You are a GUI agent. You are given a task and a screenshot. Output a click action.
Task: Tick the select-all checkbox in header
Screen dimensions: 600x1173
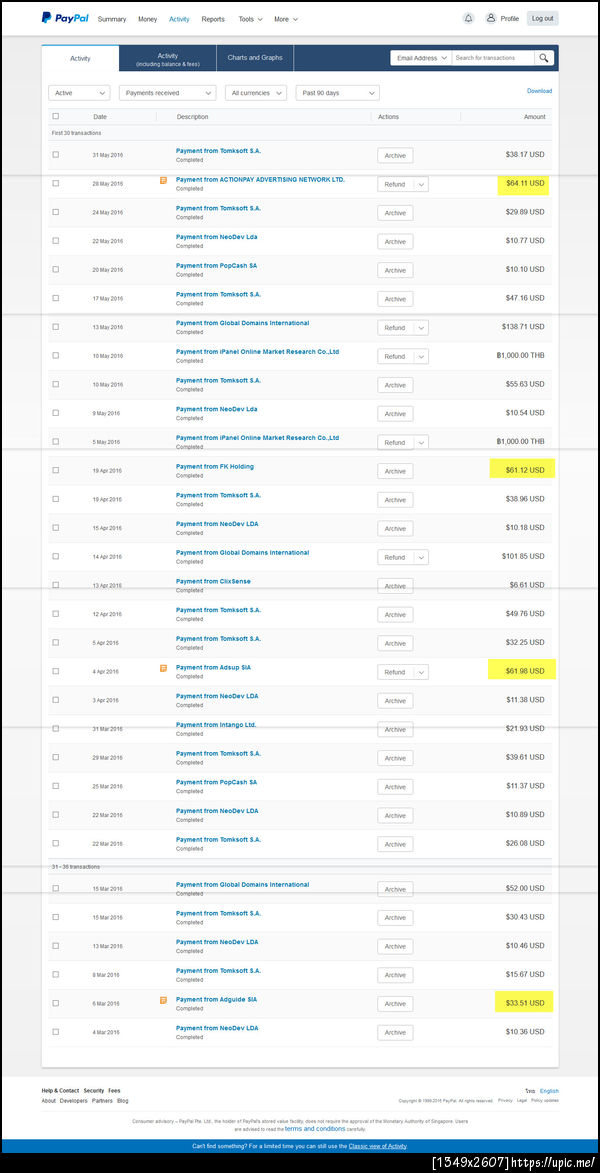click(x=55, y=116)
